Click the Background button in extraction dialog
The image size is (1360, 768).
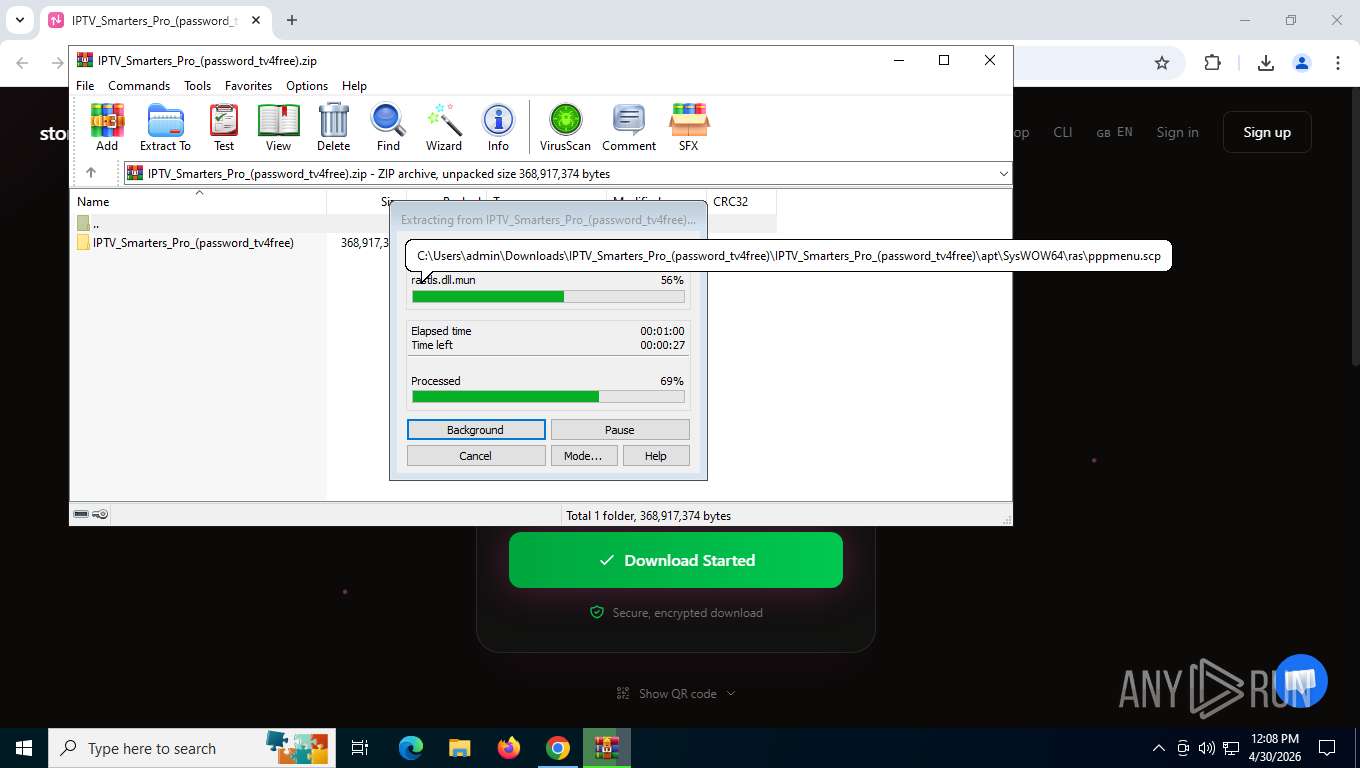[476, 430]
